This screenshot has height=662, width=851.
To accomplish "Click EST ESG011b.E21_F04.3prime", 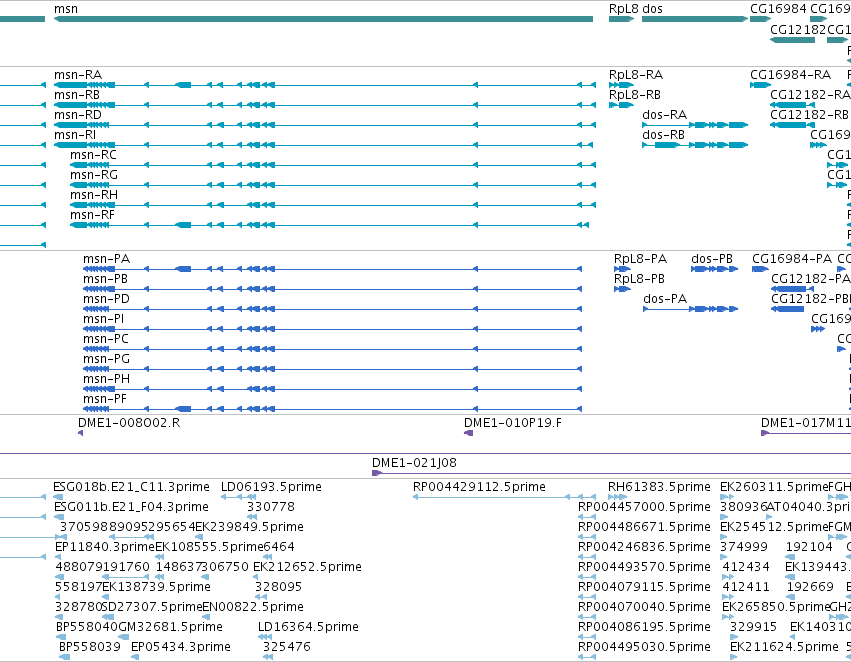I will pos(131,507).
